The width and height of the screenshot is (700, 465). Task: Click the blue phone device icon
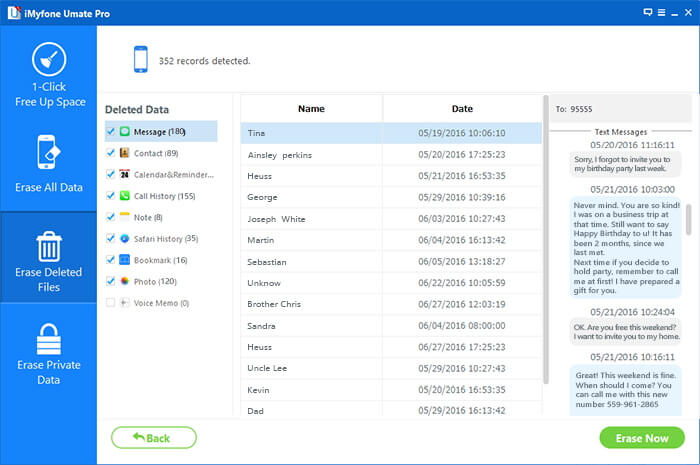coord(141,59)
